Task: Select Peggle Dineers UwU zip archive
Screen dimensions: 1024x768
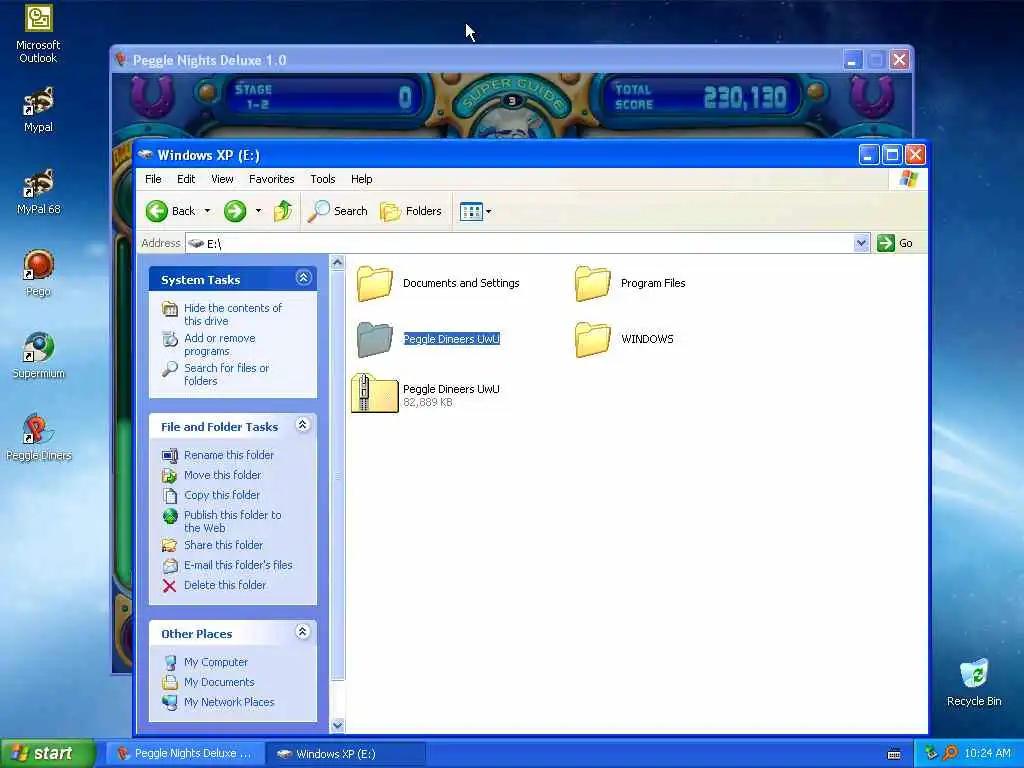Action: coord(426,394)
